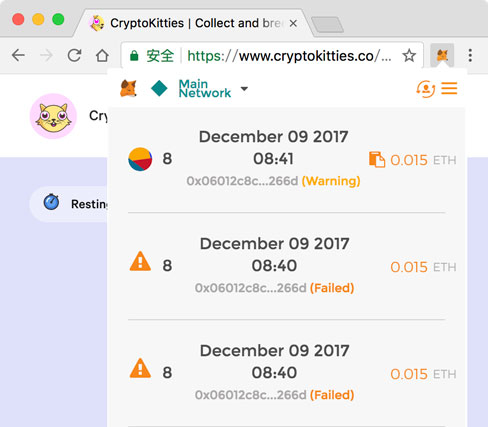
Task: Click warning triangle of first failed transaction
Action: coord(140,261)
